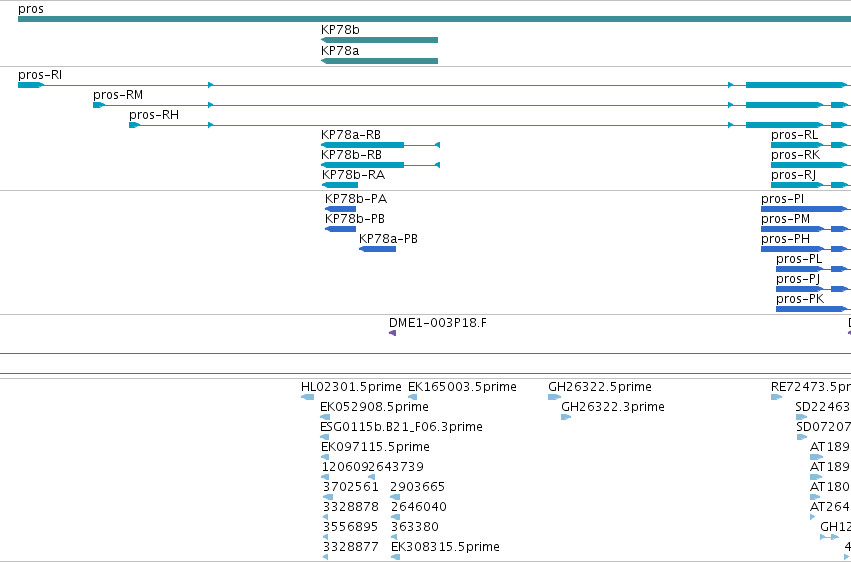Click the KP78b-PA protein feature

(x=340, y=209)
